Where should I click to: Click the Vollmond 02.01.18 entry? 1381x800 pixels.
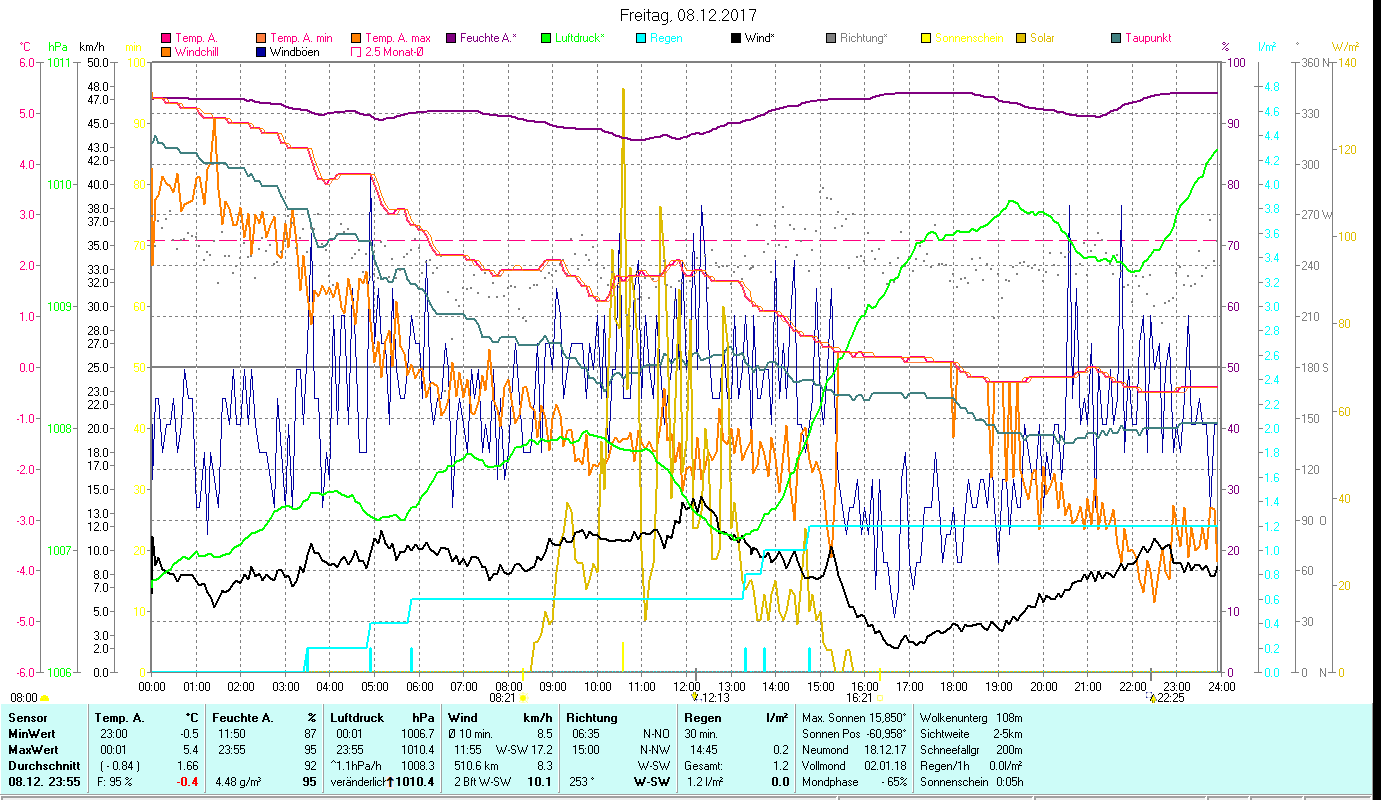point(853,766)
